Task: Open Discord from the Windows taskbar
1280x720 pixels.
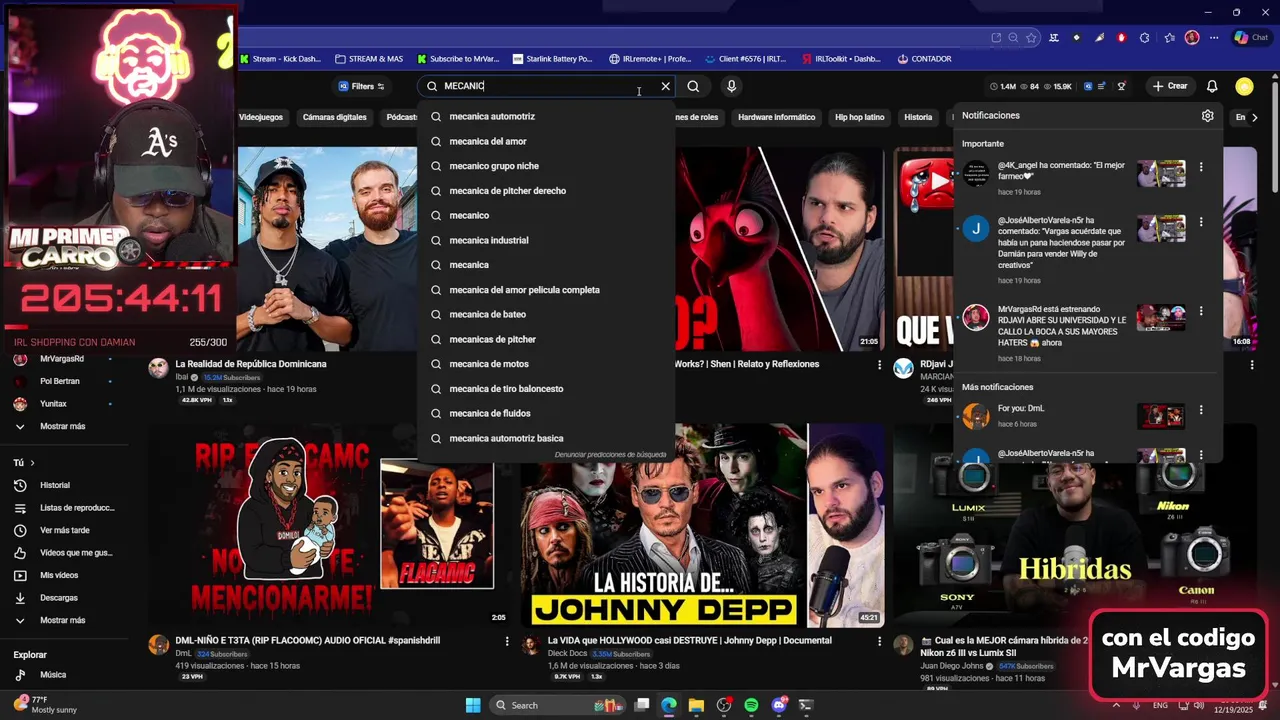Action: click(x=779, y=705)
